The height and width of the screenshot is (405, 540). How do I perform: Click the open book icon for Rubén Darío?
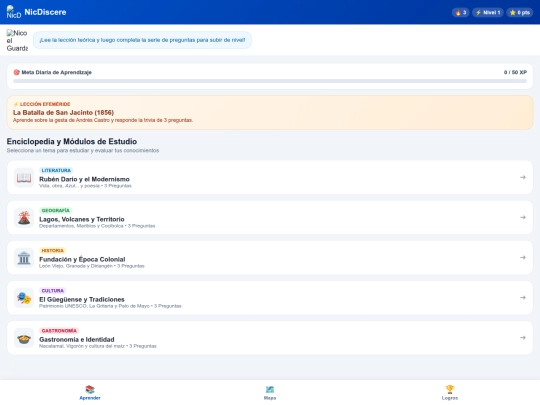[24, 178]
